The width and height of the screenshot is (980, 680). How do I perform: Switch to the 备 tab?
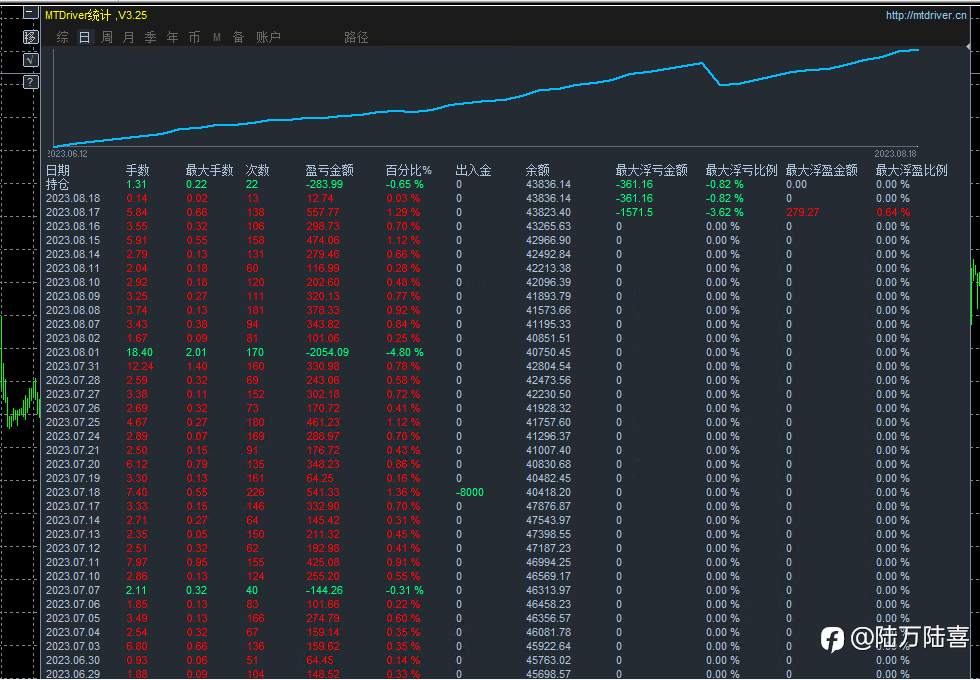(x=238, y=38)
